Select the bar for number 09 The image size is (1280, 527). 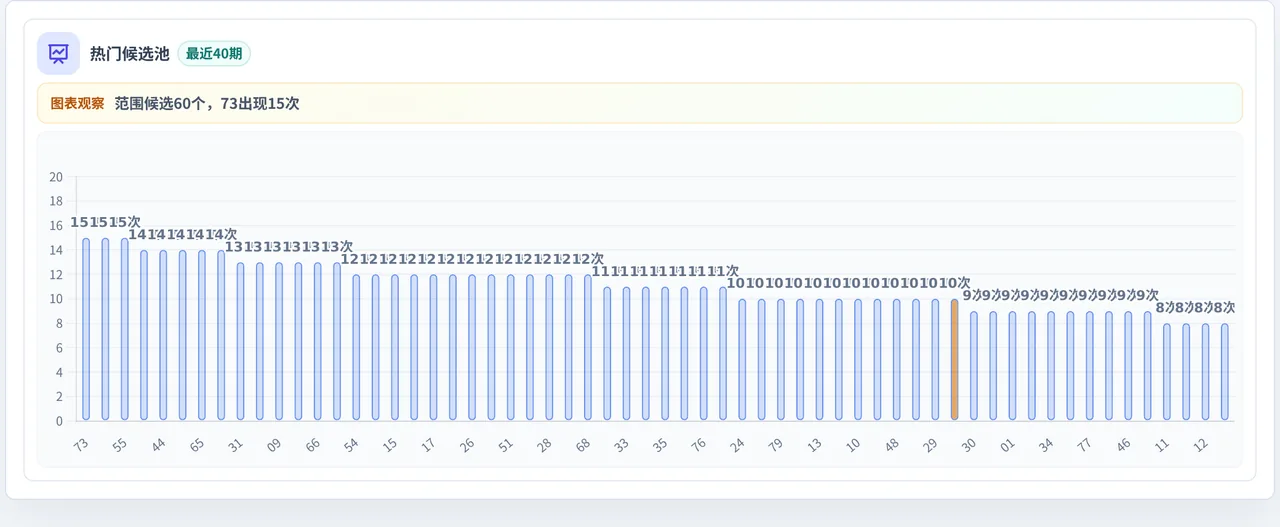[x=279, y=341]
